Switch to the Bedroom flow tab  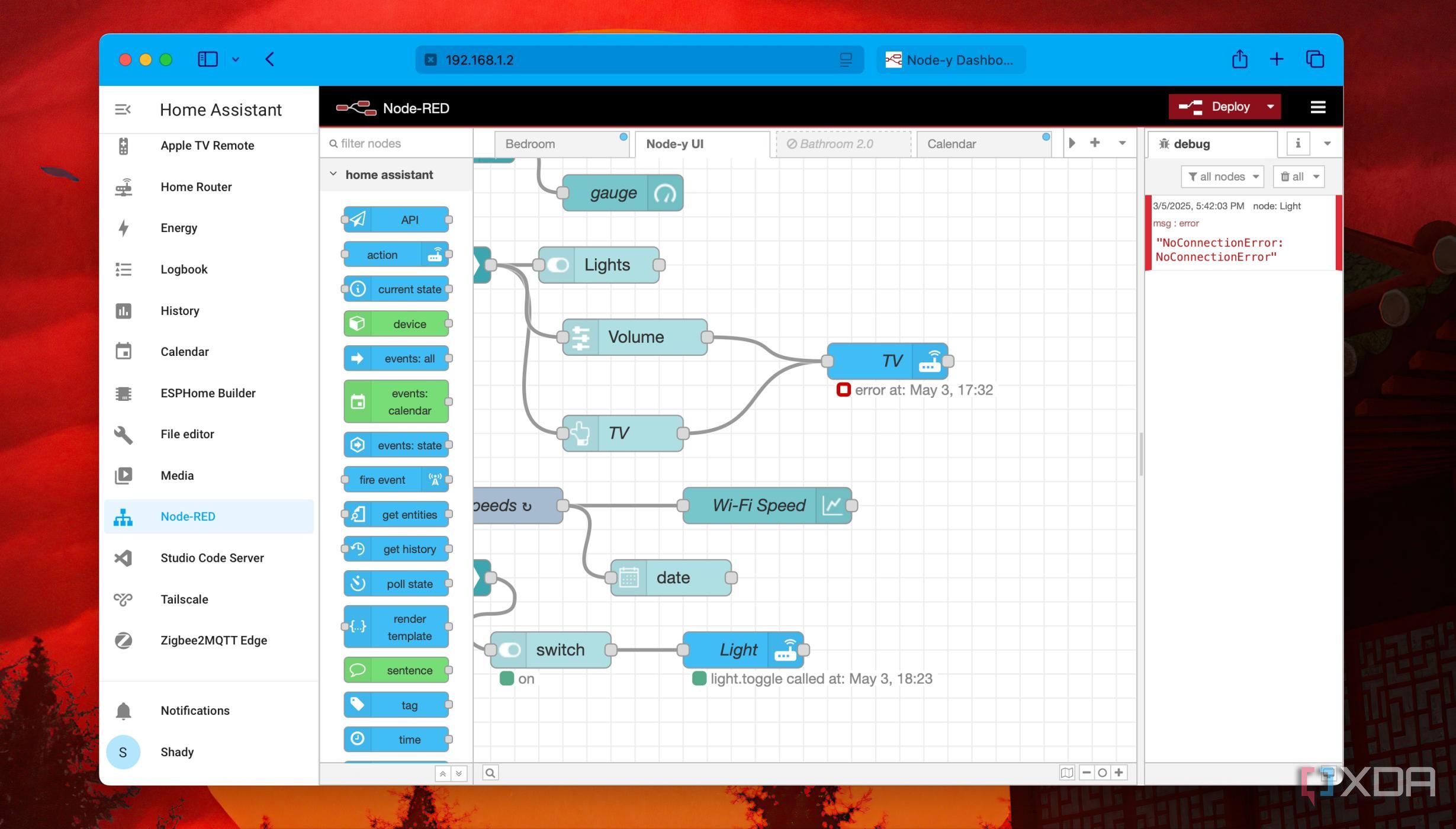pyautogui.click(x=529, y=143)
